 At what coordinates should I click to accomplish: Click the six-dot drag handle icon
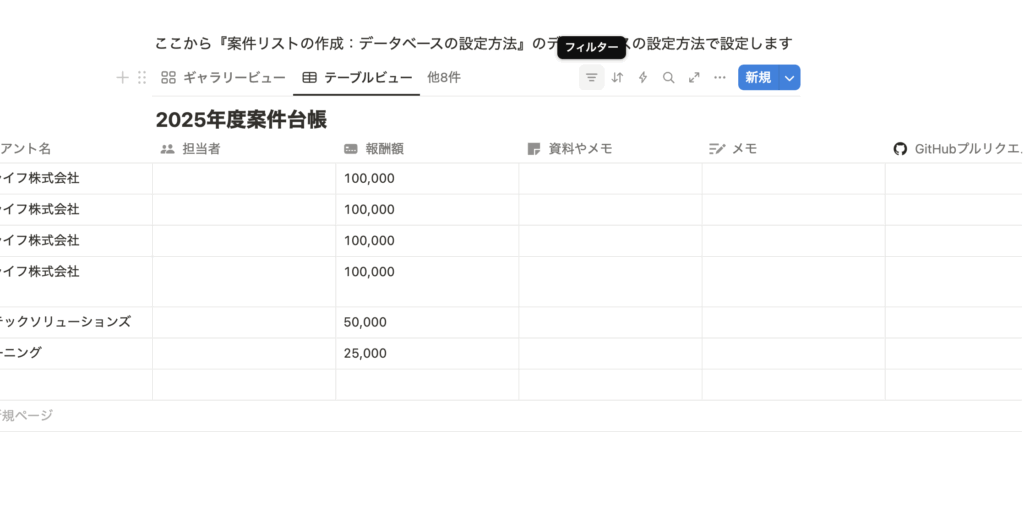click(142, 77)
